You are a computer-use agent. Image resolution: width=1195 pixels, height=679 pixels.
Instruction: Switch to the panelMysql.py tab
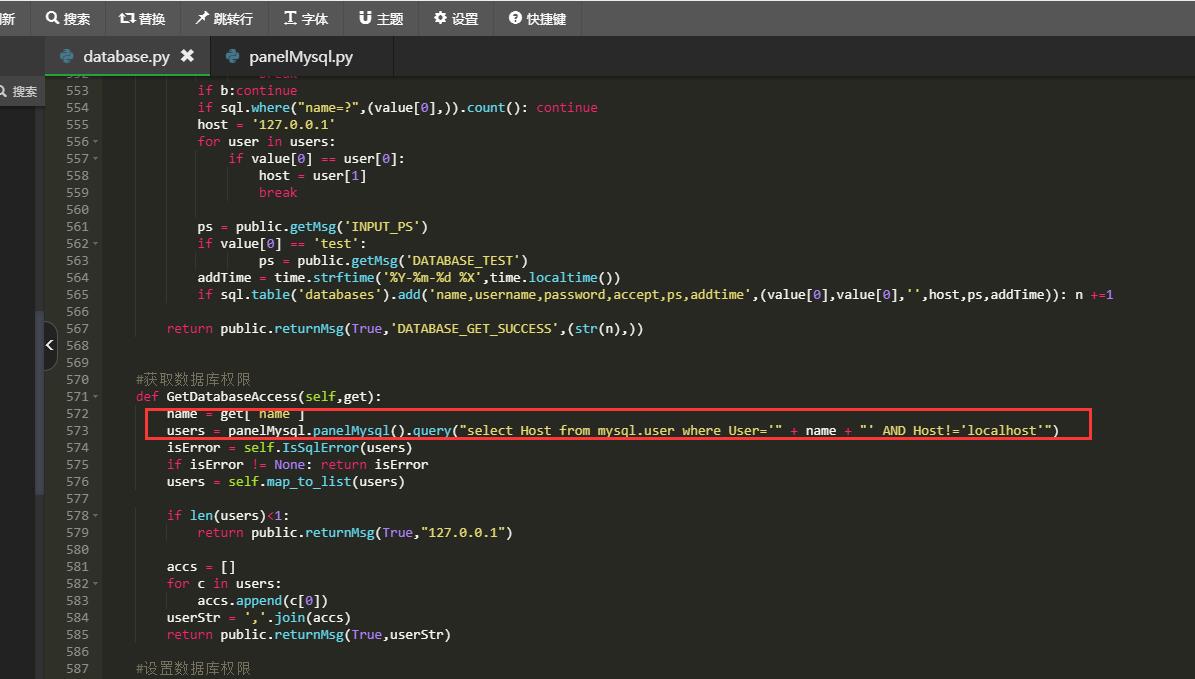pyautogui.click(x=301, y=56)
